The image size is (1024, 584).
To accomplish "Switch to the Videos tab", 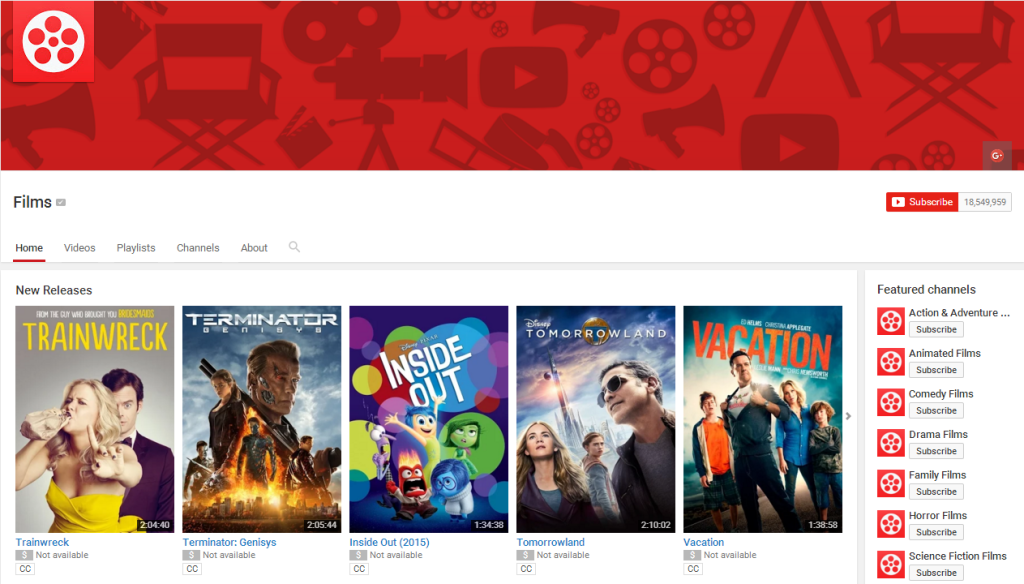I will (x=79, y=247).
